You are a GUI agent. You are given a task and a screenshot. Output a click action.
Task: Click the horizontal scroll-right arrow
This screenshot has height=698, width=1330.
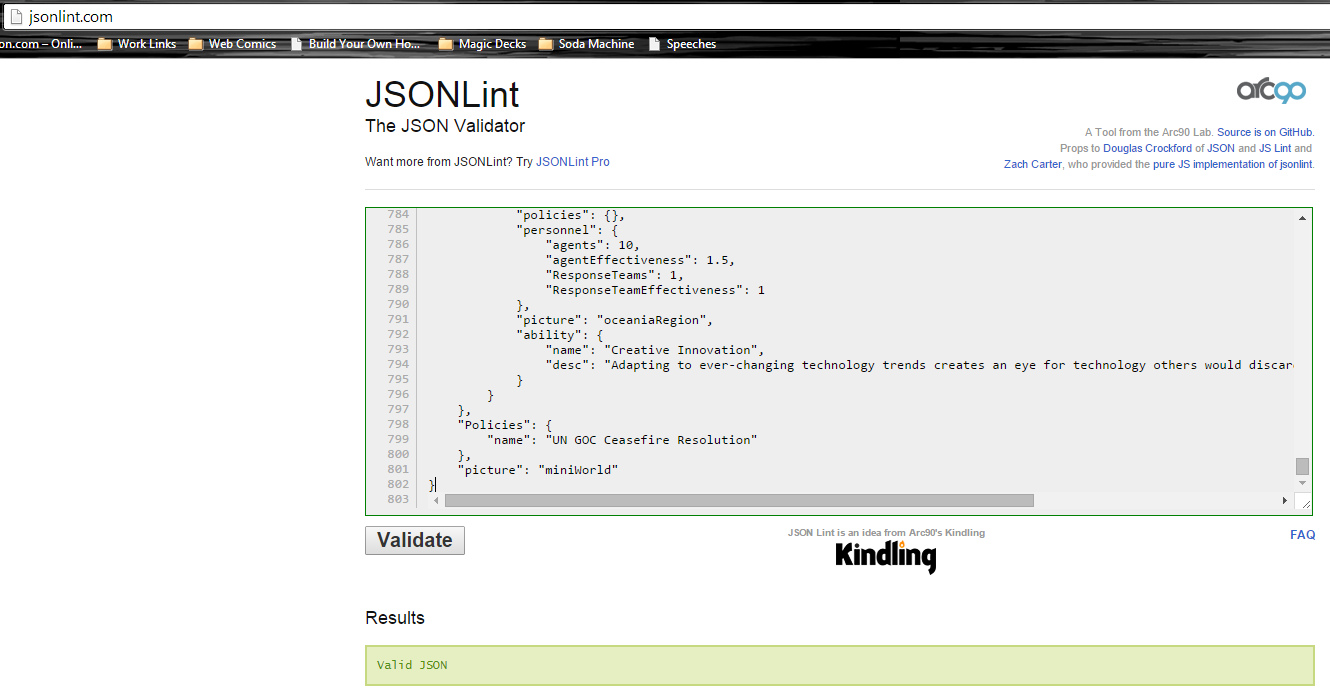tap(1285, 500)
